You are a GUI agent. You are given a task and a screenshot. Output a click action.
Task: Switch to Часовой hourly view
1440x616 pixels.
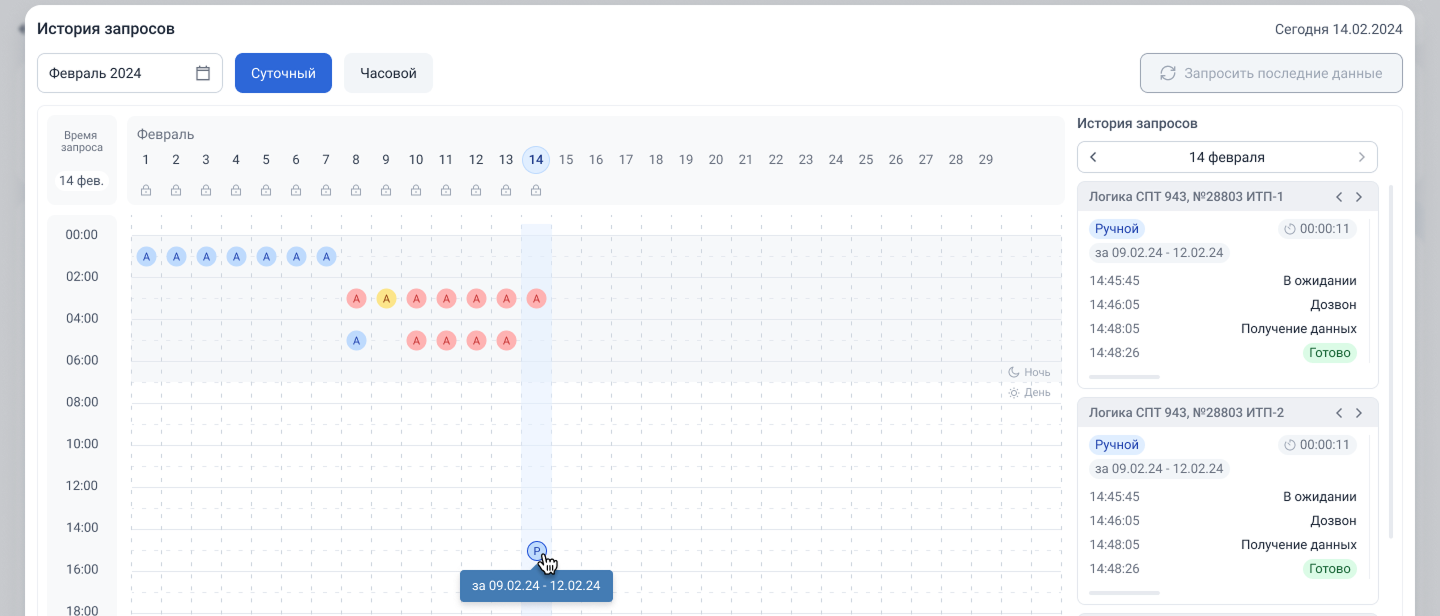[x=388, y=73]
